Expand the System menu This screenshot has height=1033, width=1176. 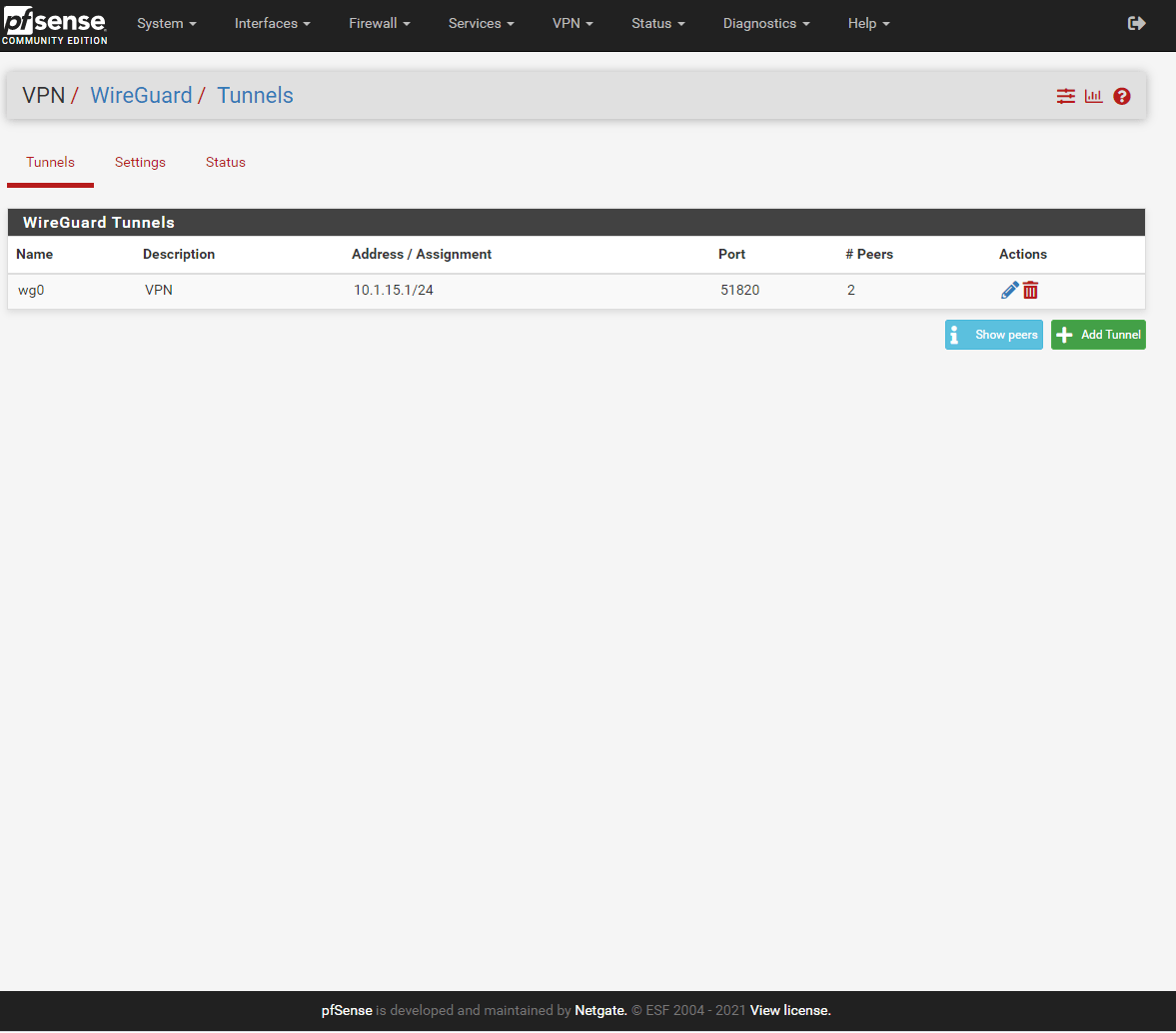[x=166, y=23]
